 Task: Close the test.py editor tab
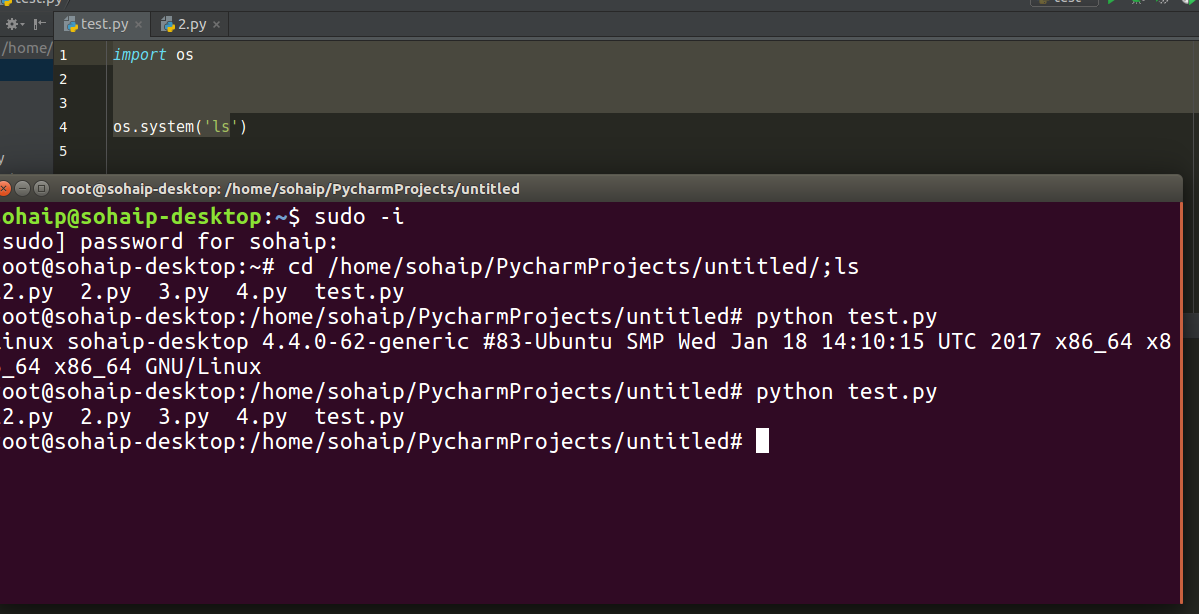tap(138, 24)
